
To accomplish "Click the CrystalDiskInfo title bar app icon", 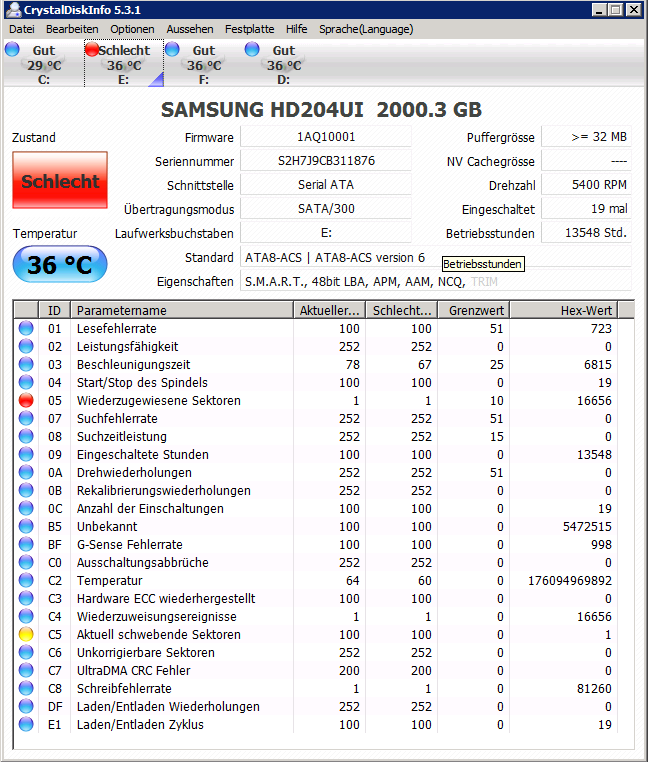I will tap(14, 10).
